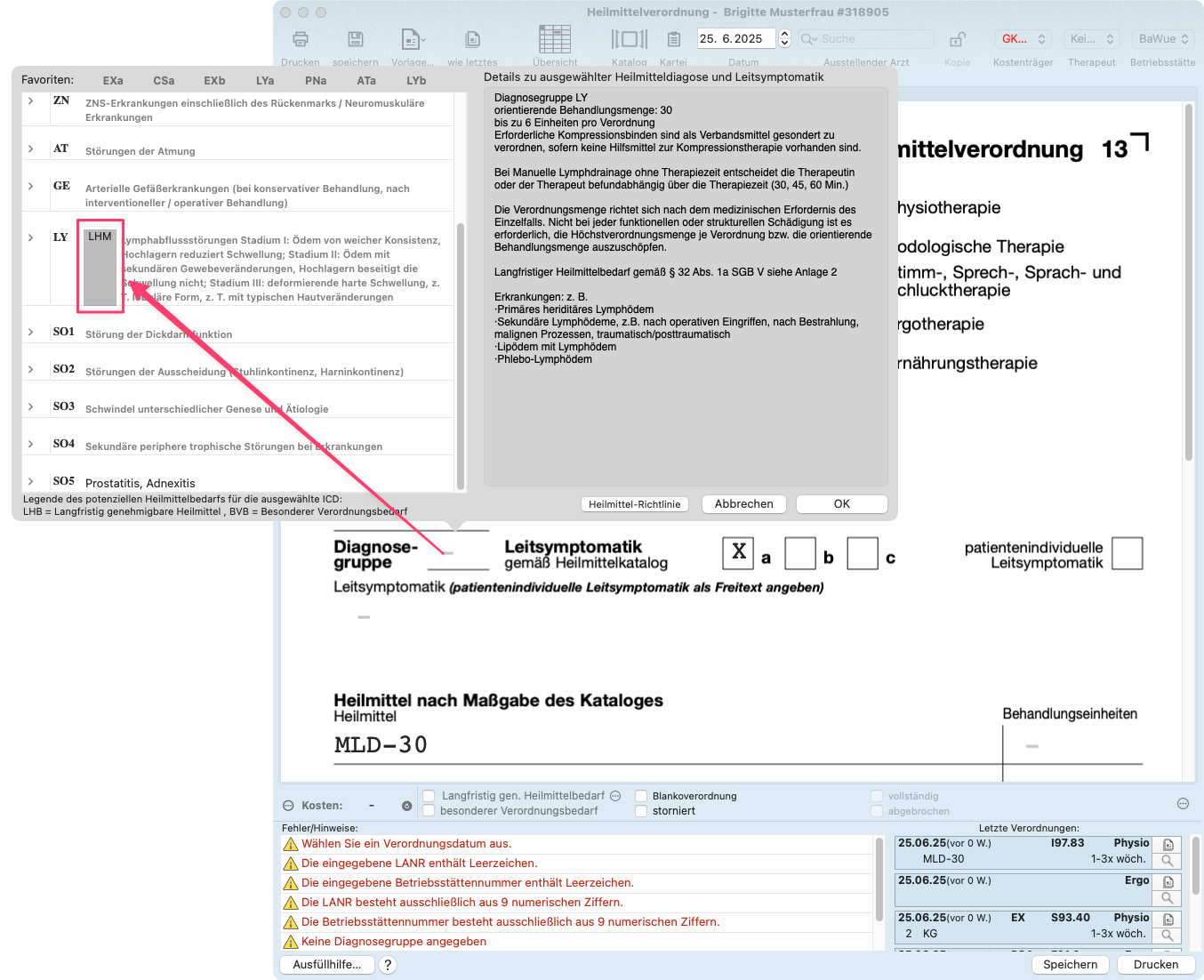1204x980 pixels.
Task: Click the Suche field for Ausstellender Arzt
Action: [x=867, y=39]
